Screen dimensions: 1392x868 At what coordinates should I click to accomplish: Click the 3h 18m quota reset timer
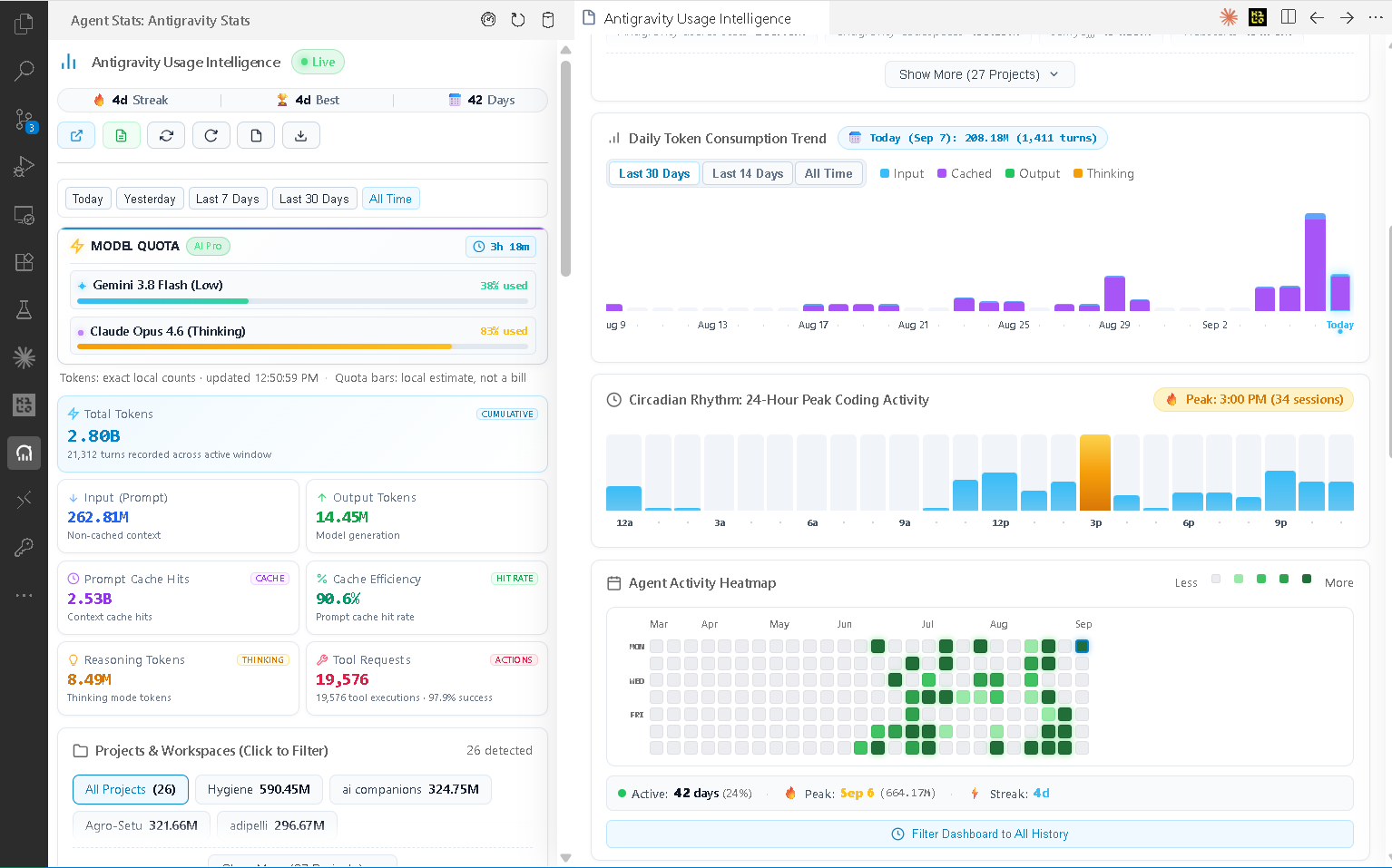coord(501,247)
